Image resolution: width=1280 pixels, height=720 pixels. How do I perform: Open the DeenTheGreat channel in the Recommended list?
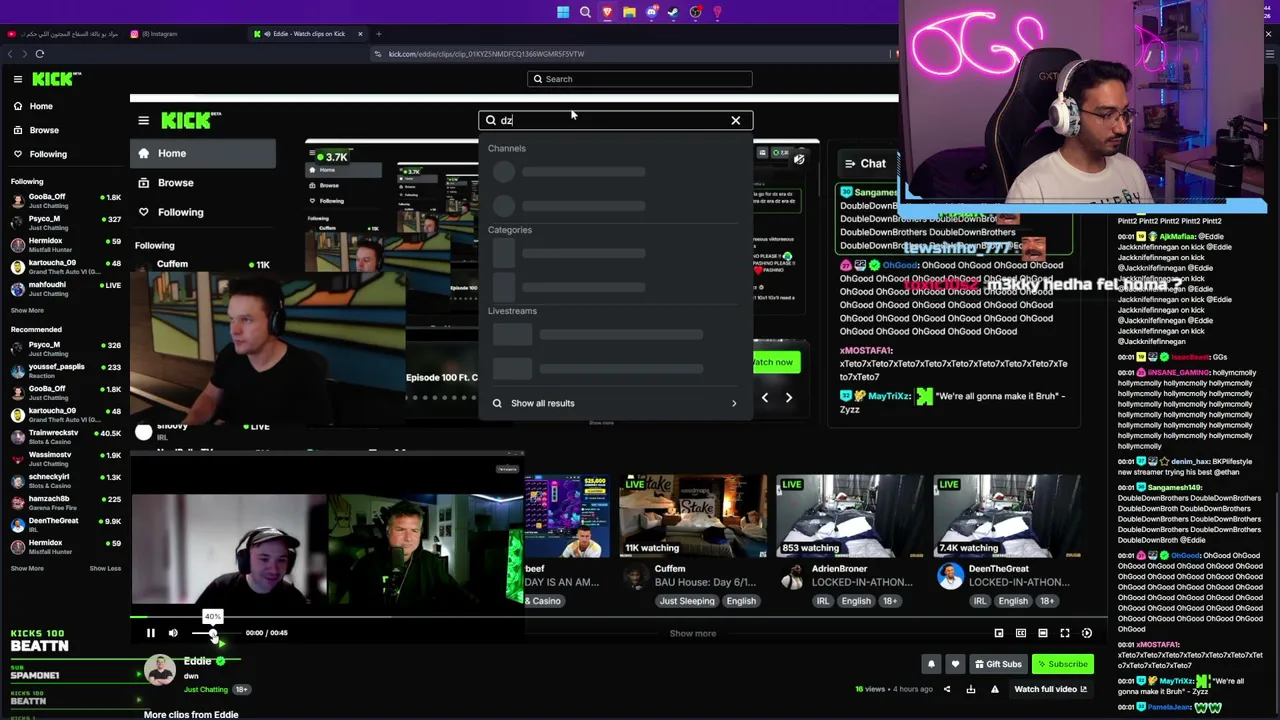tap(65, 524)
